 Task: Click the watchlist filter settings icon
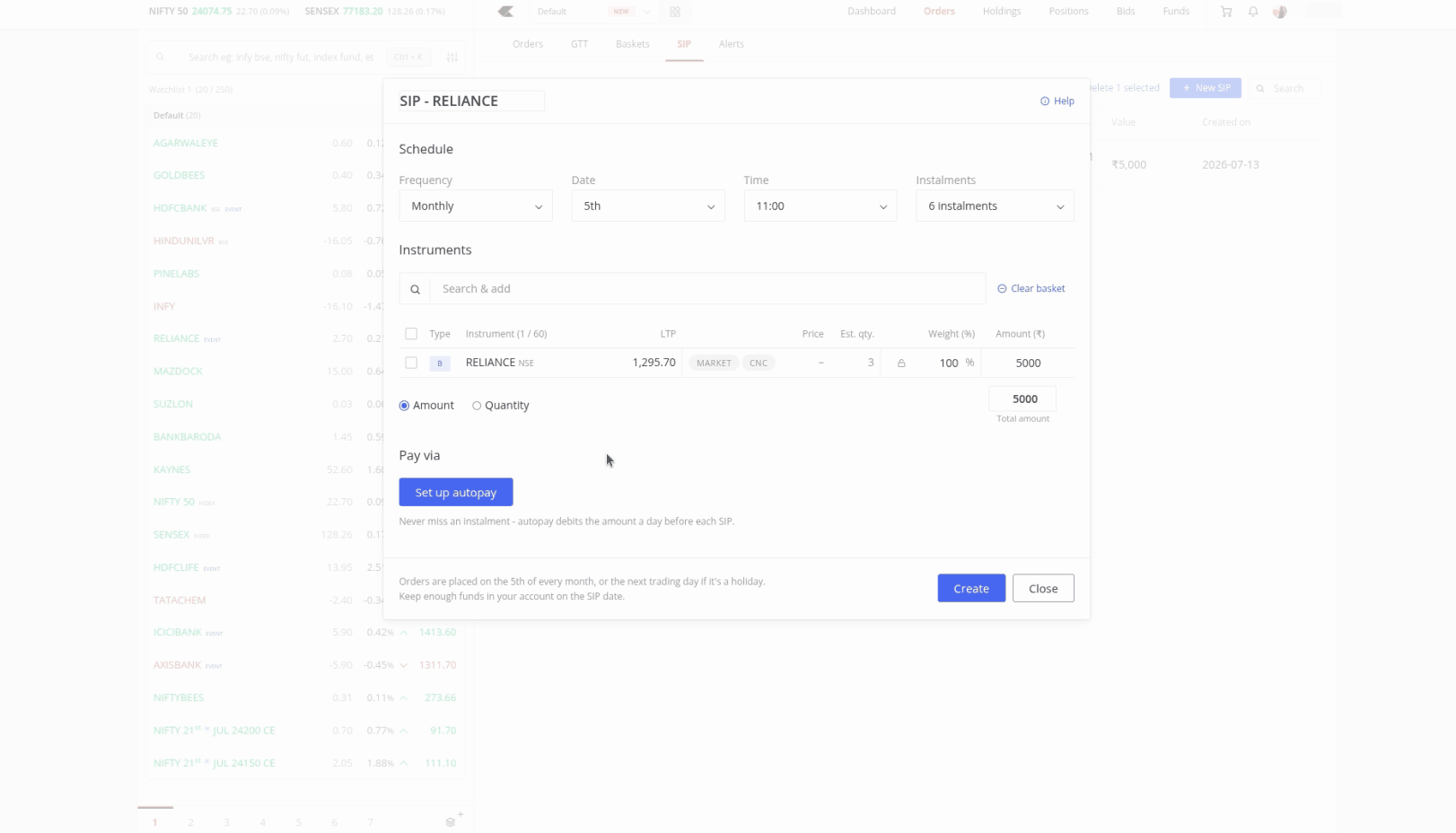click(452, 57)
